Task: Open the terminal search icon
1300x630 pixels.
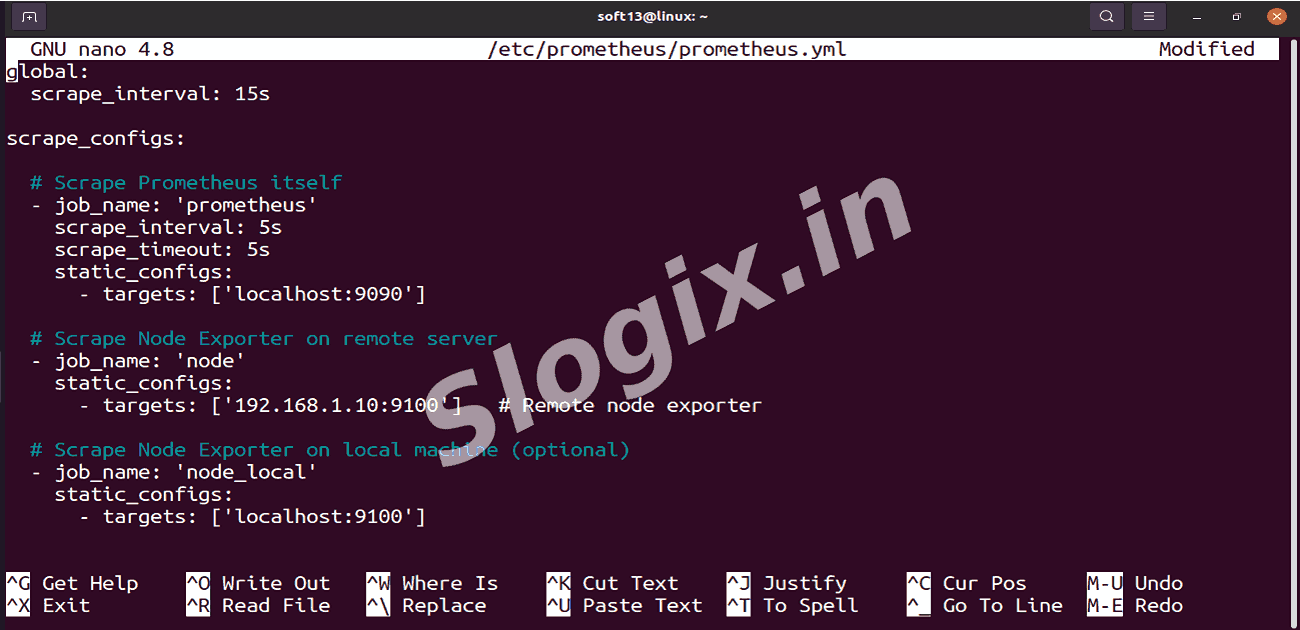Action: [x=1106, y=16]
